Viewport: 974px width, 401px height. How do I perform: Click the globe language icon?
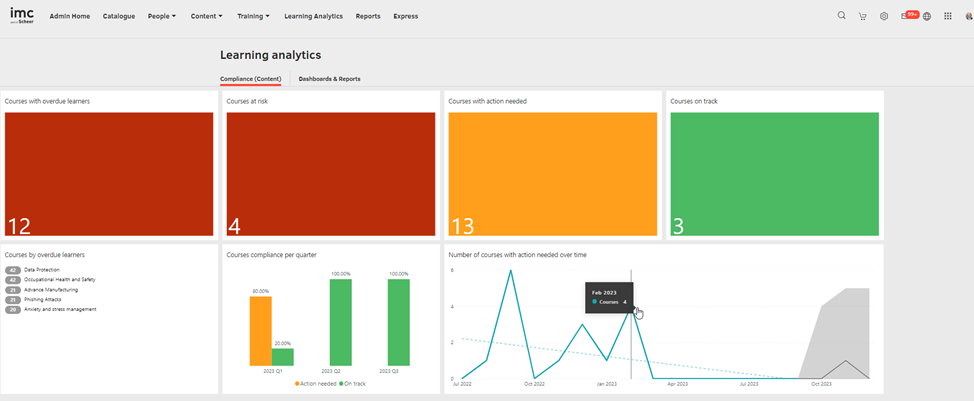(x=927, y=16)
